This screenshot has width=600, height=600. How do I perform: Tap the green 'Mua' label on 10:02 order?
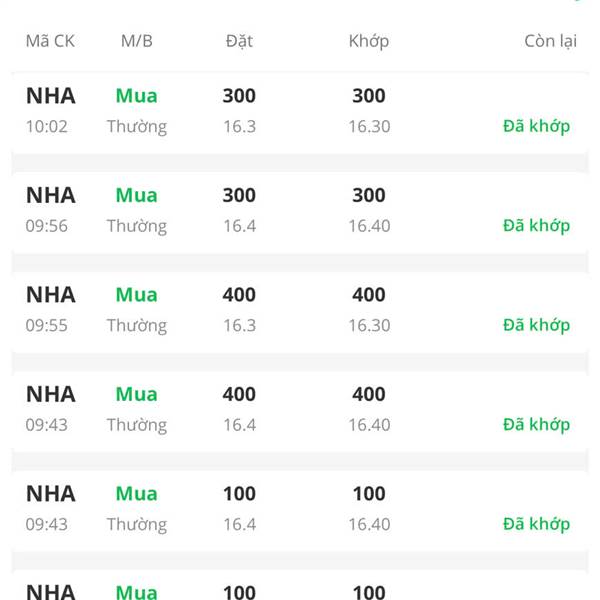click(137, 96)
